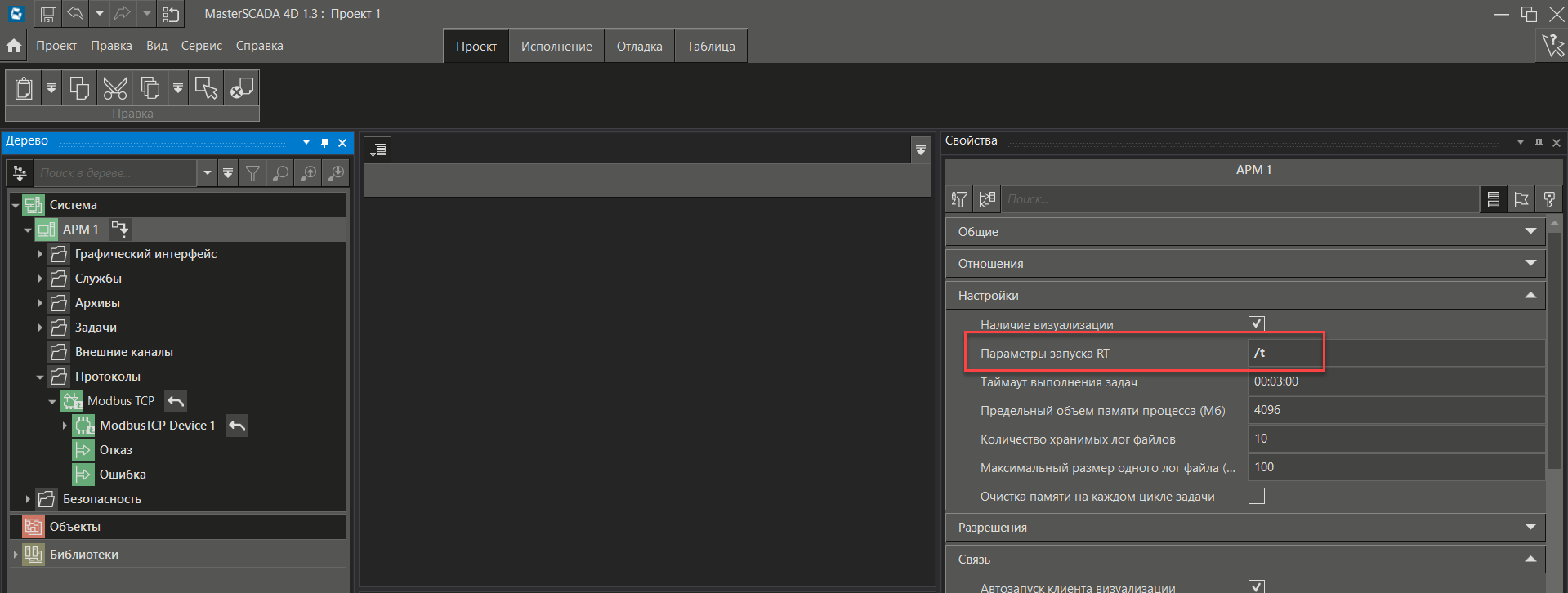
Task: Switch to the 'Отладка' tab
Action: [639, 47]
